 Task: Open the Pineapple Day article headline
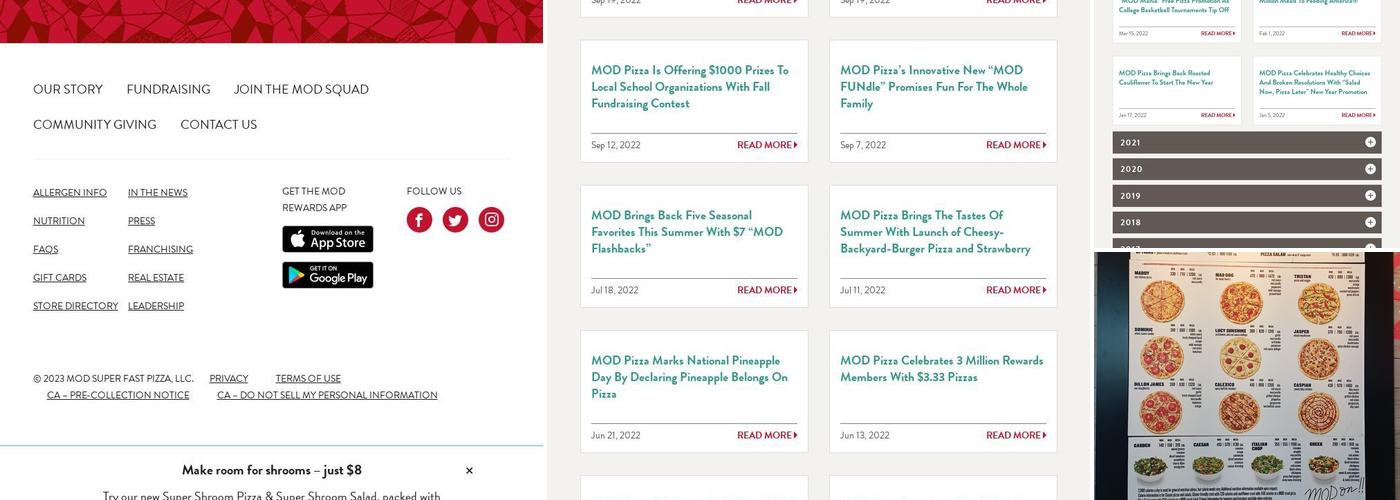689,377
